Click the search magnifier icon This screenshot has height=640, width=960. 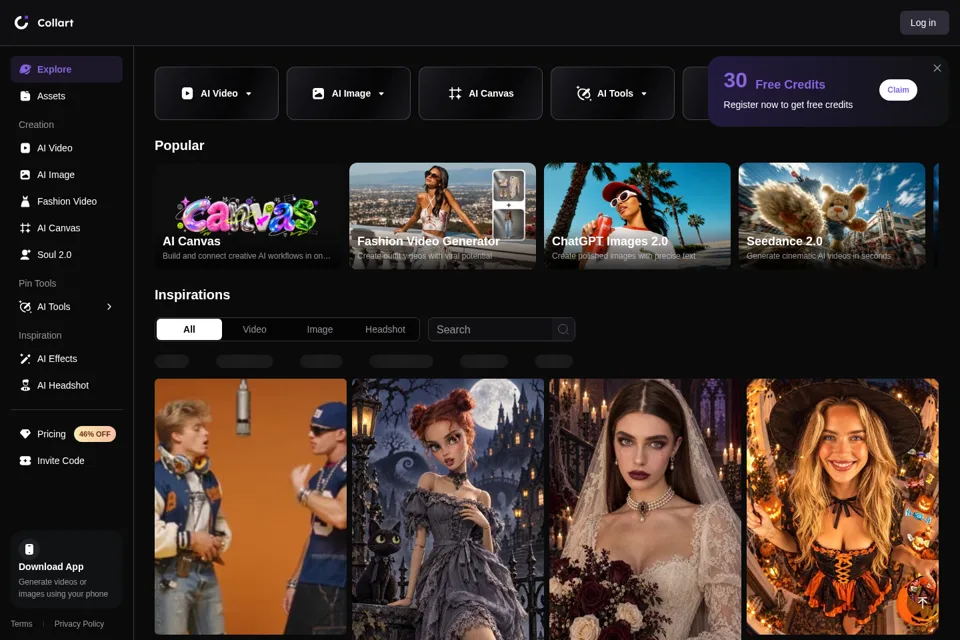click(563, 329)
